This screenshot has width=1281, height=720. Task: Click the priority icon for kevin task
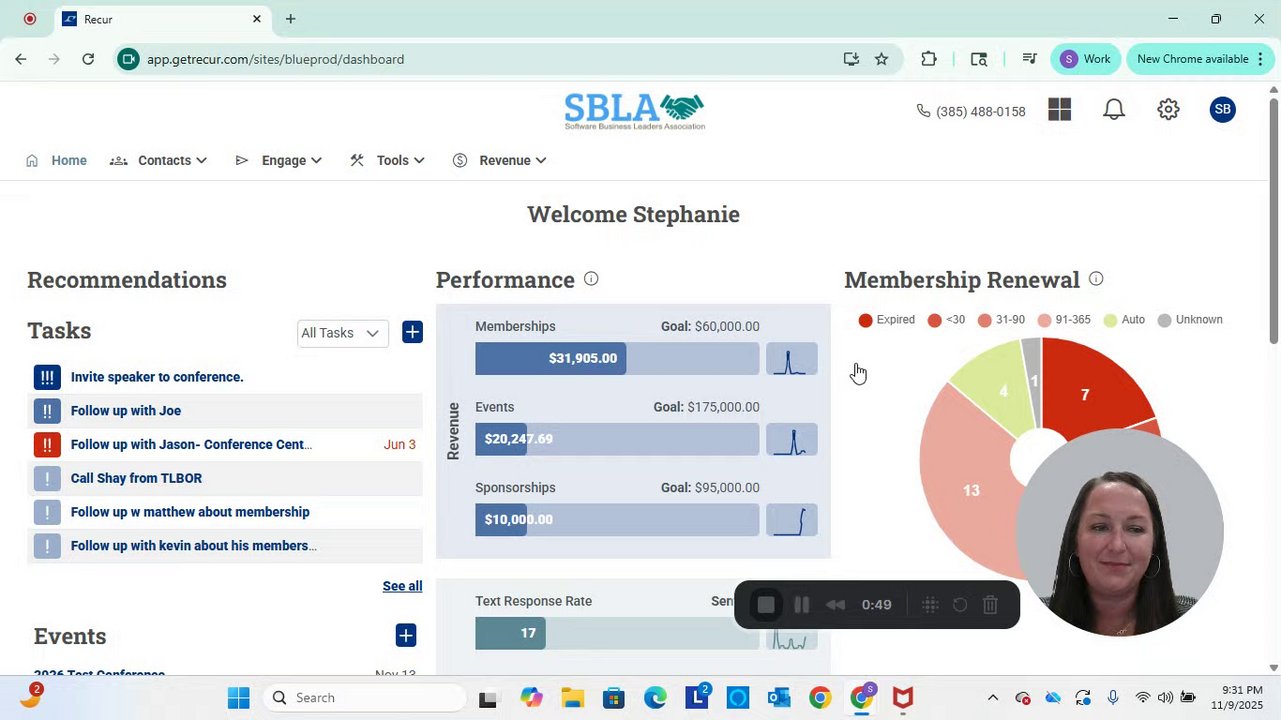point(47,546)
